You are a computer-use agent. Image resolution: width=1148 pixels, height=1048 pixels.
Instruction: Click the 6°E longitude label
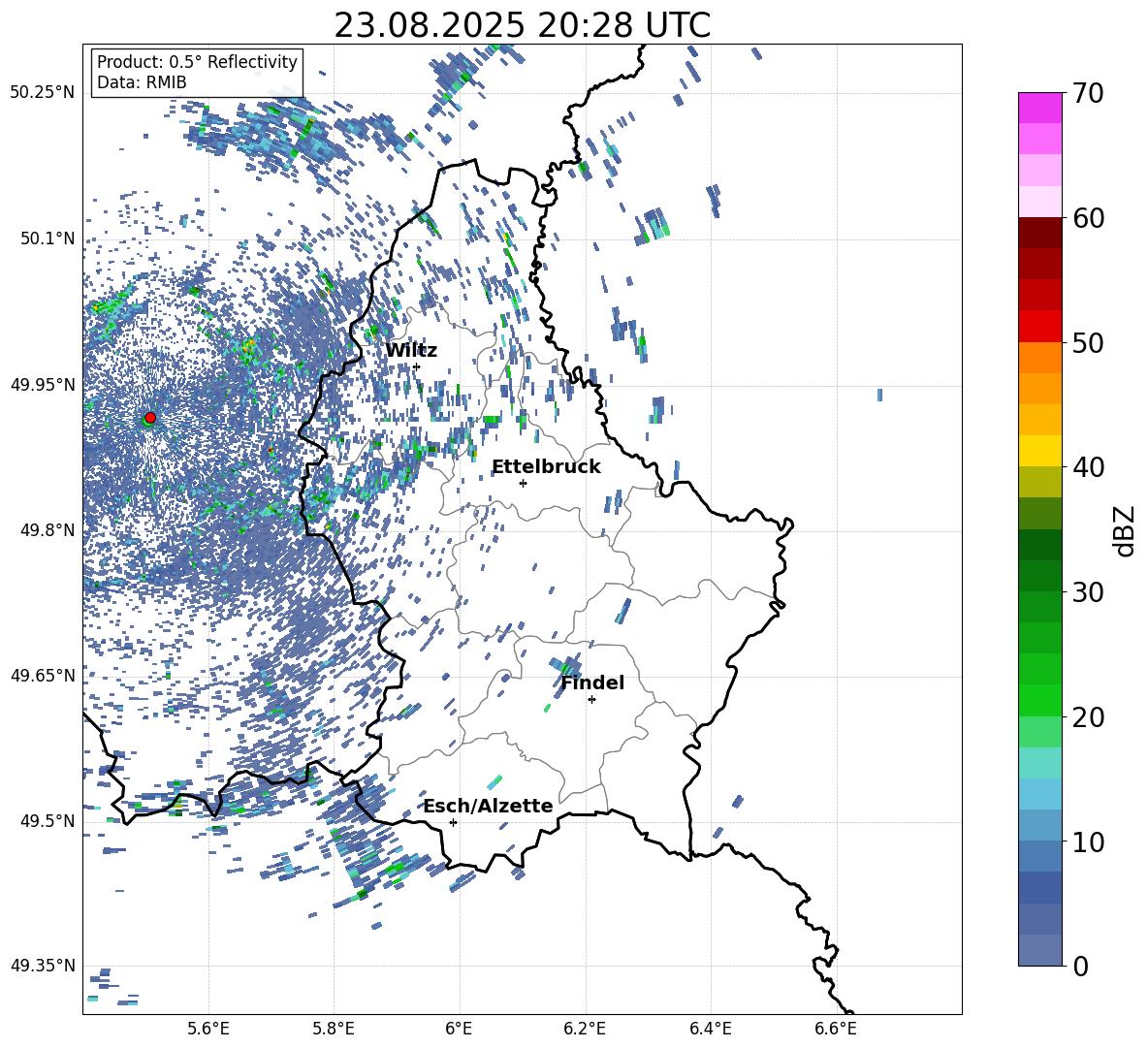459,1029
